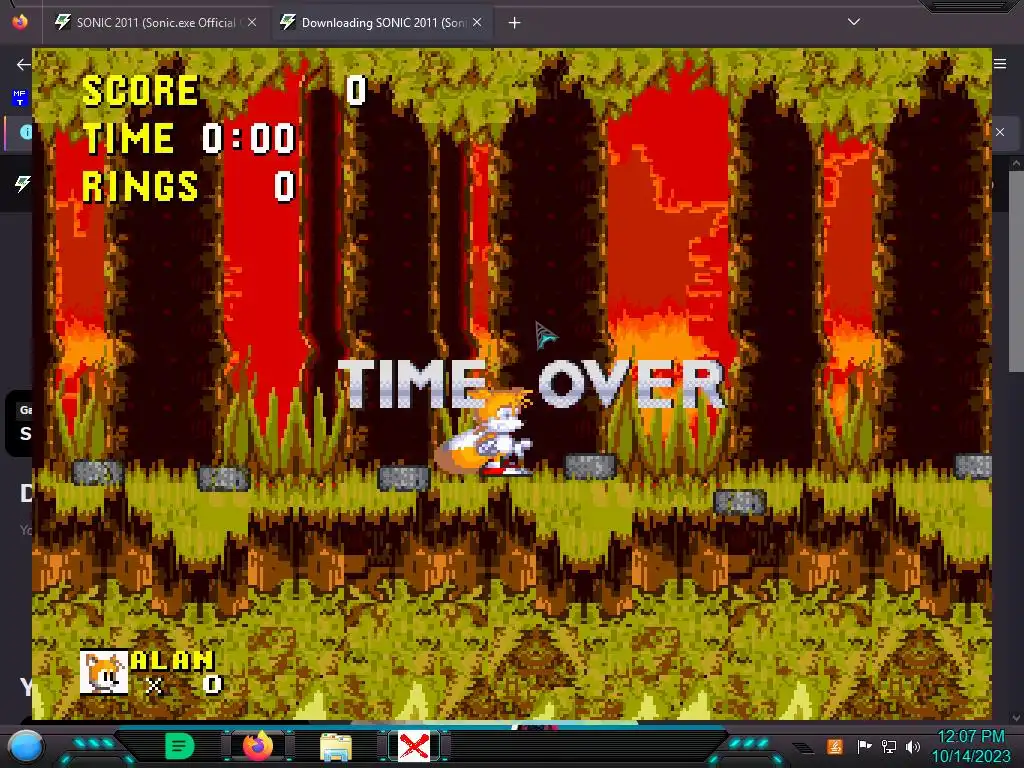Open File Explorer from the taskbar
This screenshot has width=1024, height=768.
[336, 747]
